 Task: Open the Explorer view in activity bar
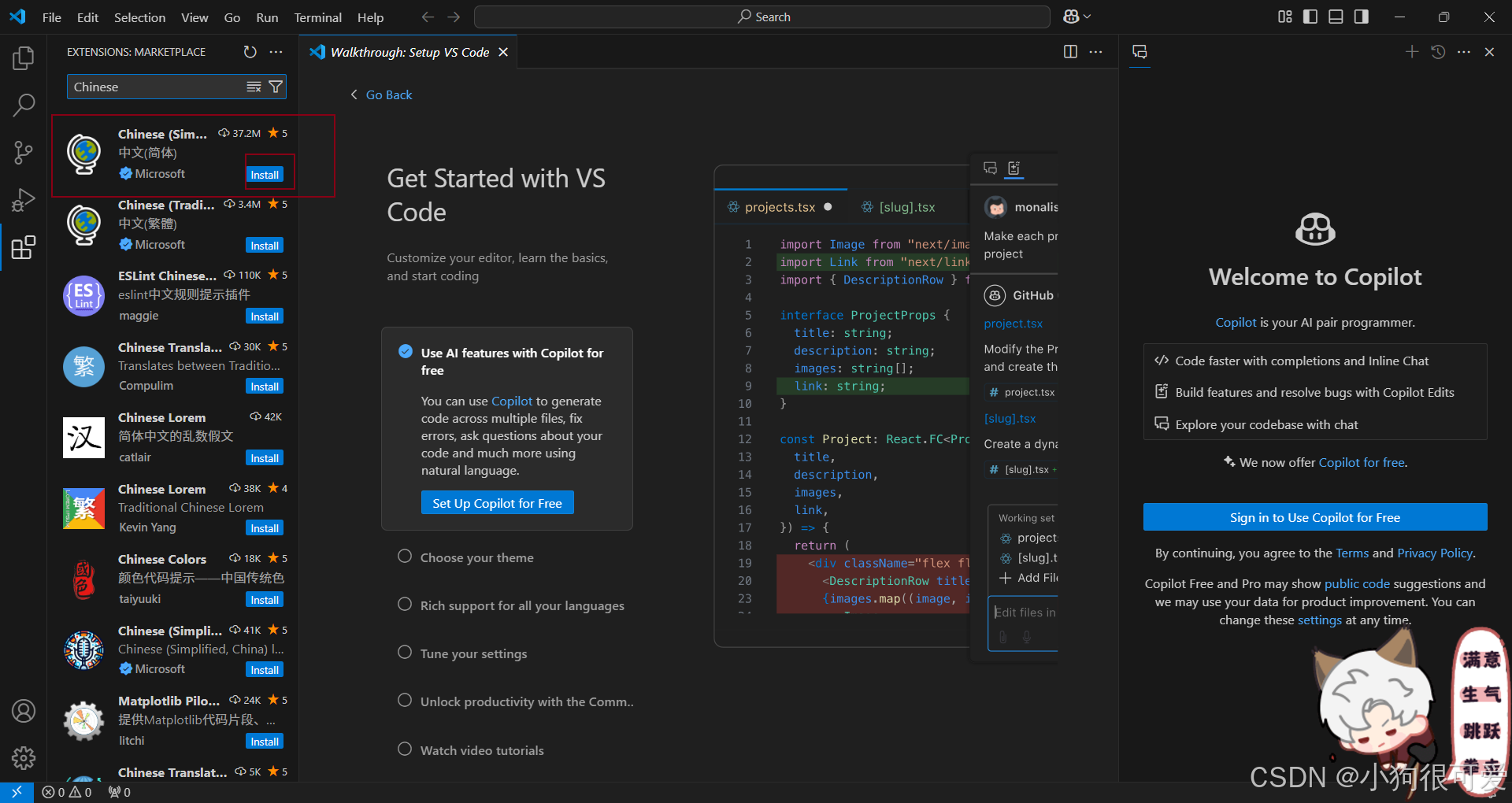pos(24,58)
